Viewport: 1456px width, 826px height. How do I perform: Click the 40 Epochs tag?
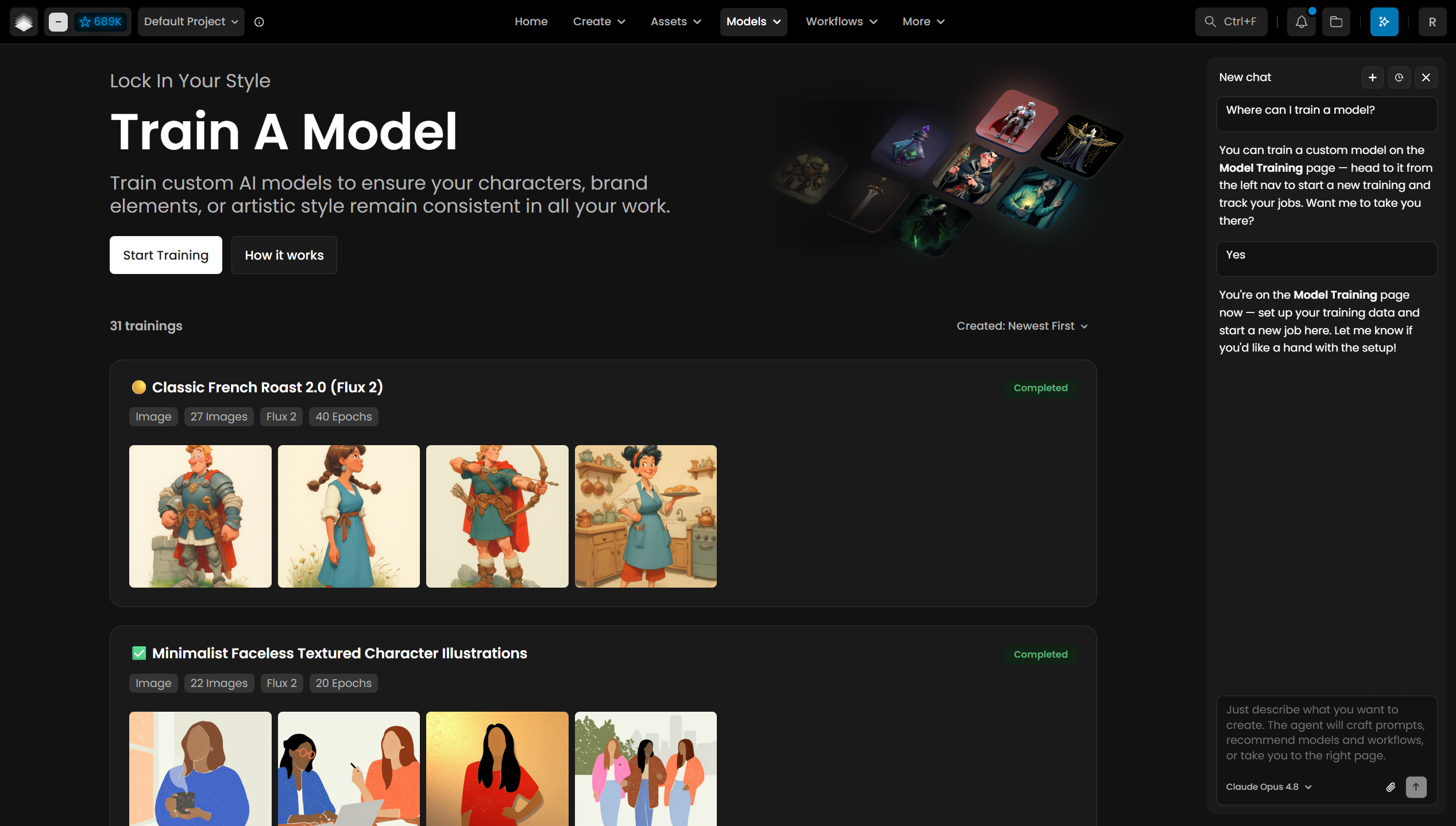(x=343, y=416)
